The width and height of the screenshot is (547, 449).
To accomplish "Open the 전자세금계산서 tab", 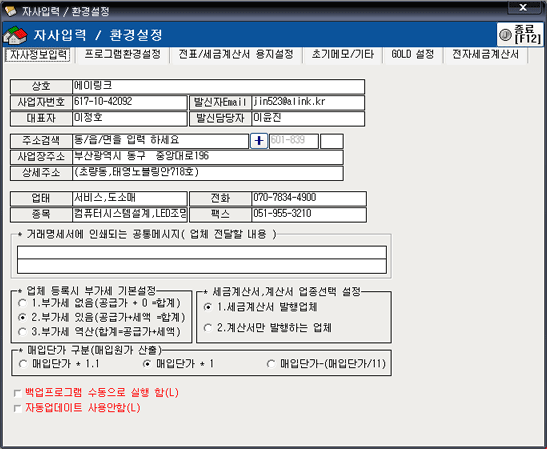I will 485,55.
